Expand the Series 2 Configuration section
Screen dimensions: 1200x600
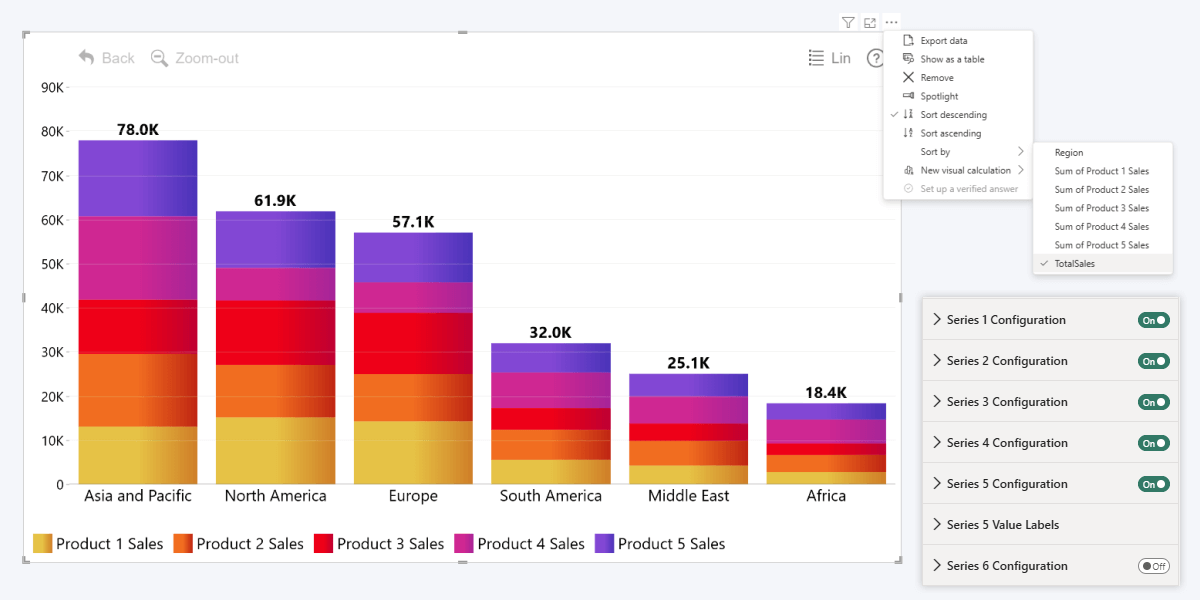(x=937, y=361)
